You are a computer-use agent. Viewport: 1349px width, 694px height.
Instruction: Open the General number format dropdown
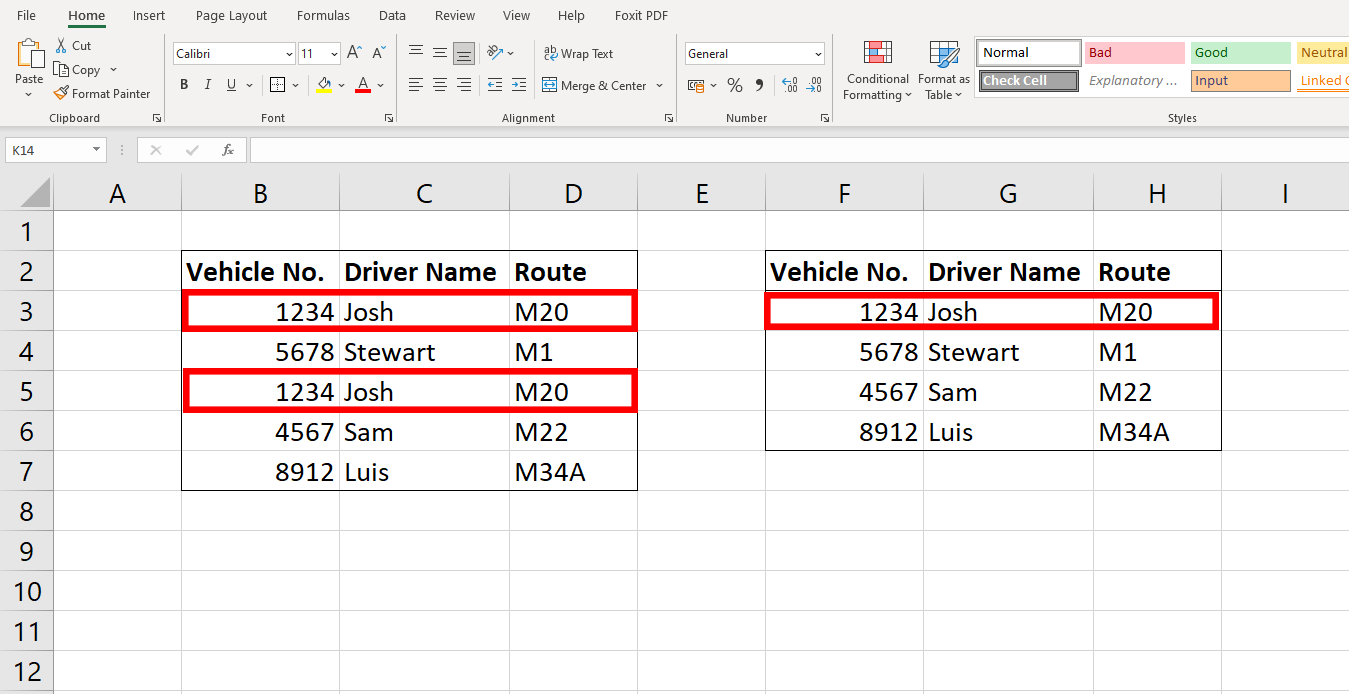tap(818, 54)
